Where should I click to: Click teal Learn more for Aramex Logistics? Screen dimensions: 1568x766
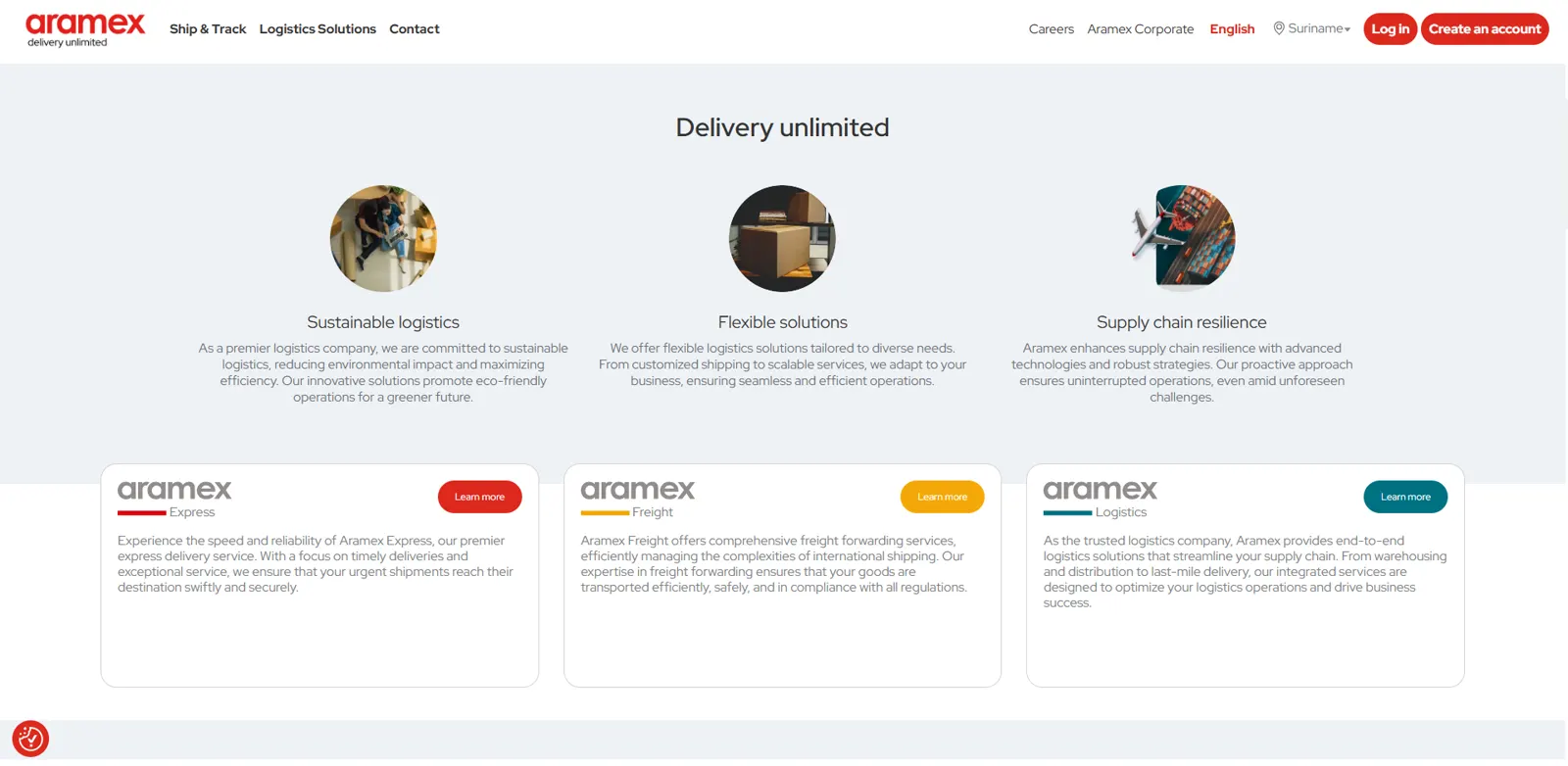coord(1405,497)
